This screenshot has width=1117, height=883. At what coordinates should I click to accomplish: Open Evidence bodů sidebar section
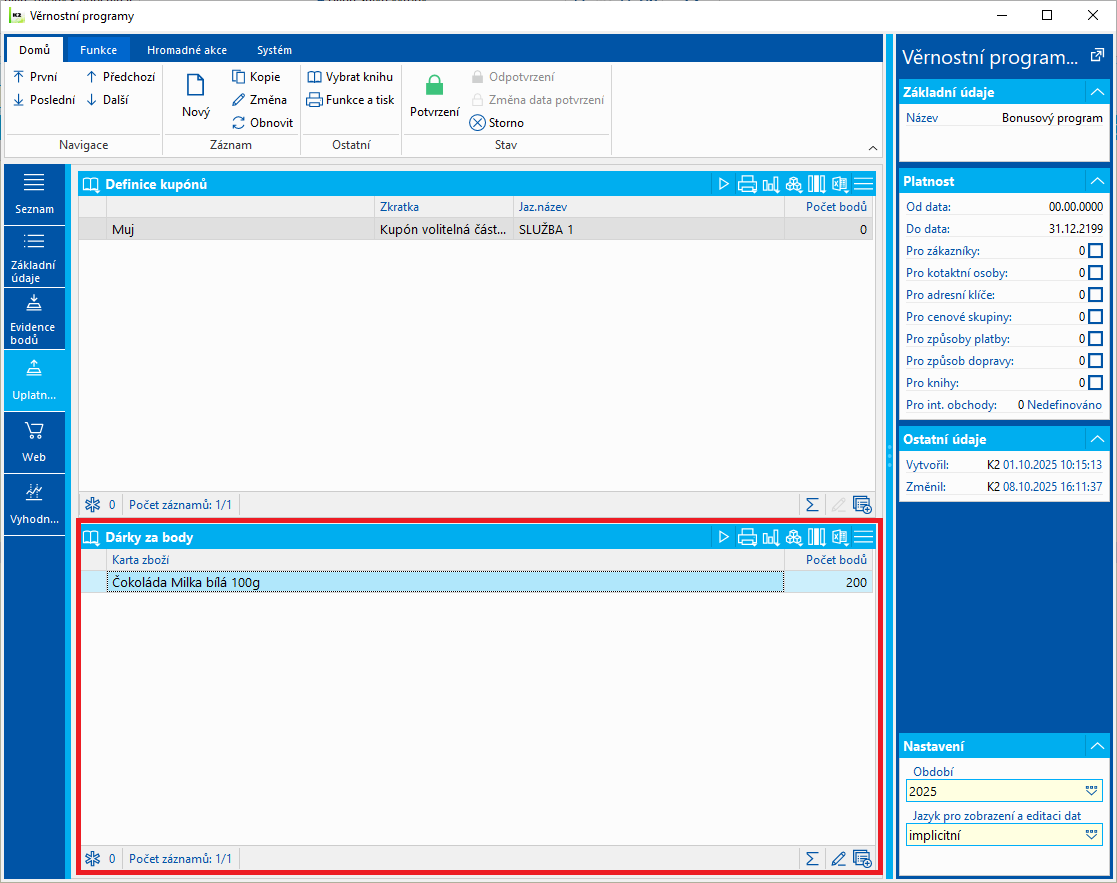34,319
